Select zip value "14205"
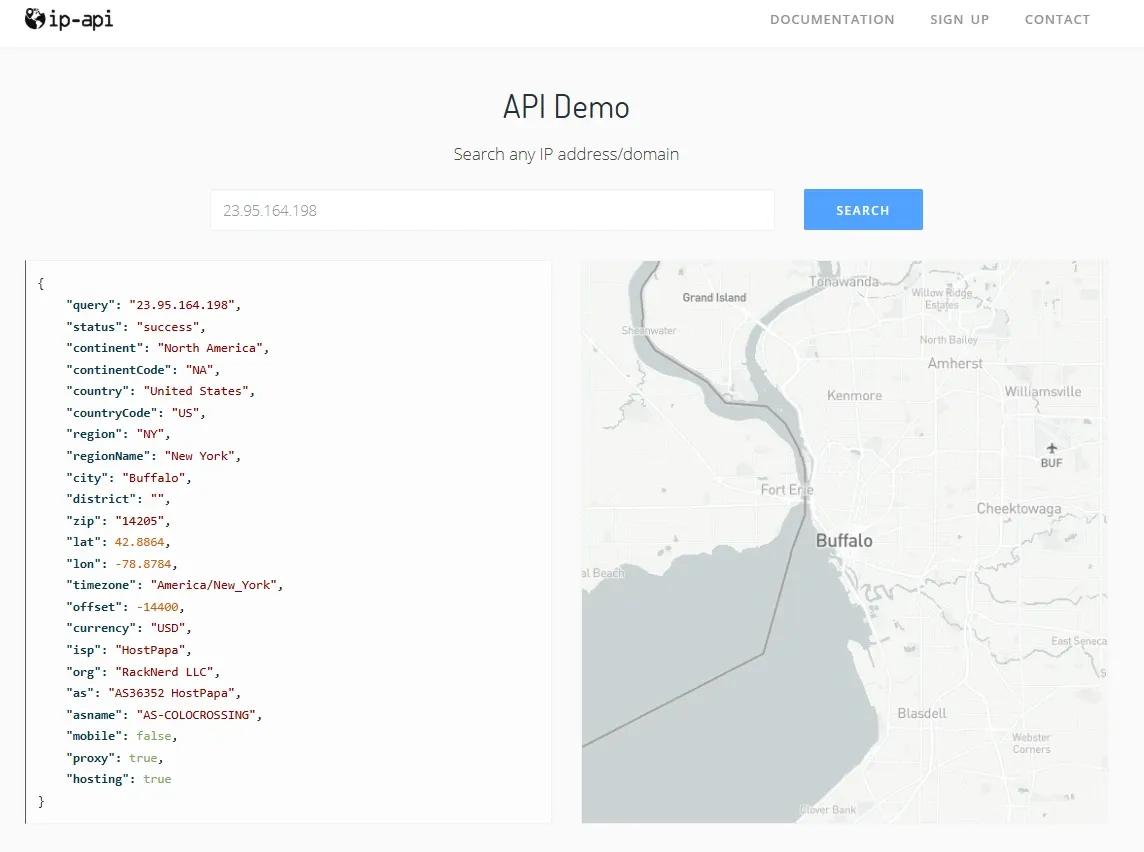 [139, 521]
